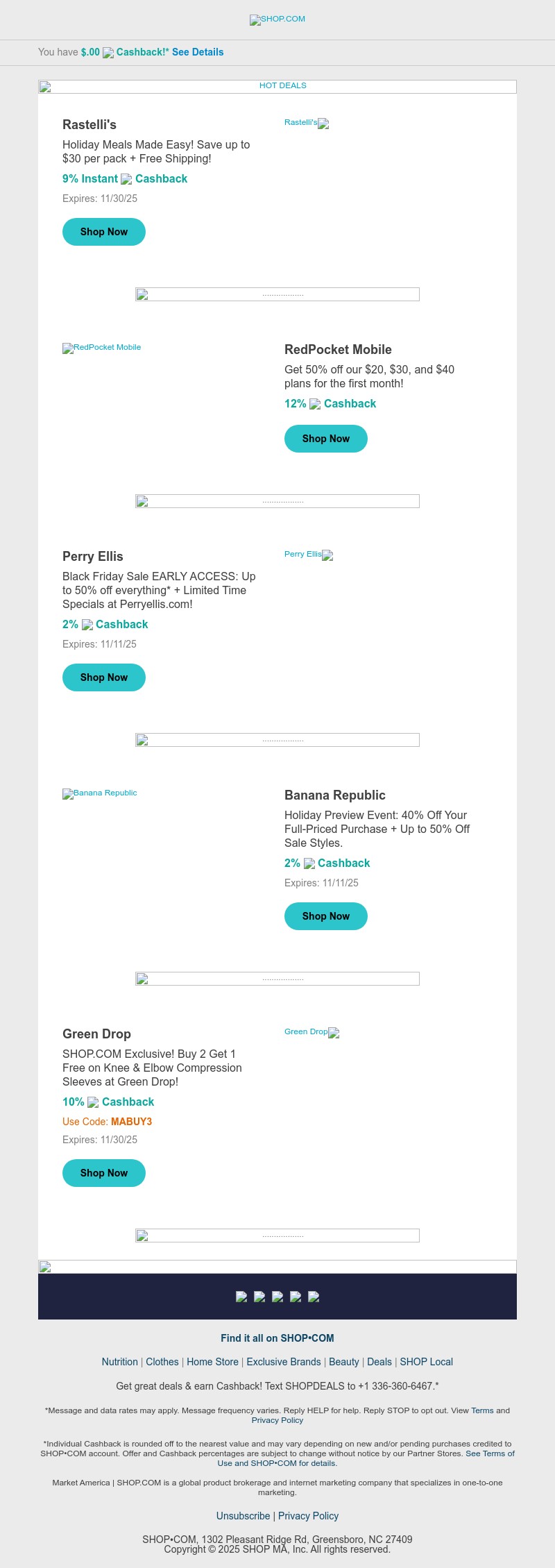Viewport: 555px width, 1568px height.
Task: Click Shop Now for Rastelli's holiday meals
Action: (103, 231)
